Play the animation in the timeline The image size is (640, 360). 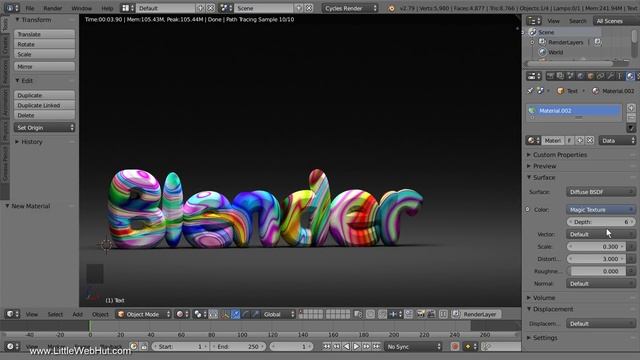[x=356, y=346]
